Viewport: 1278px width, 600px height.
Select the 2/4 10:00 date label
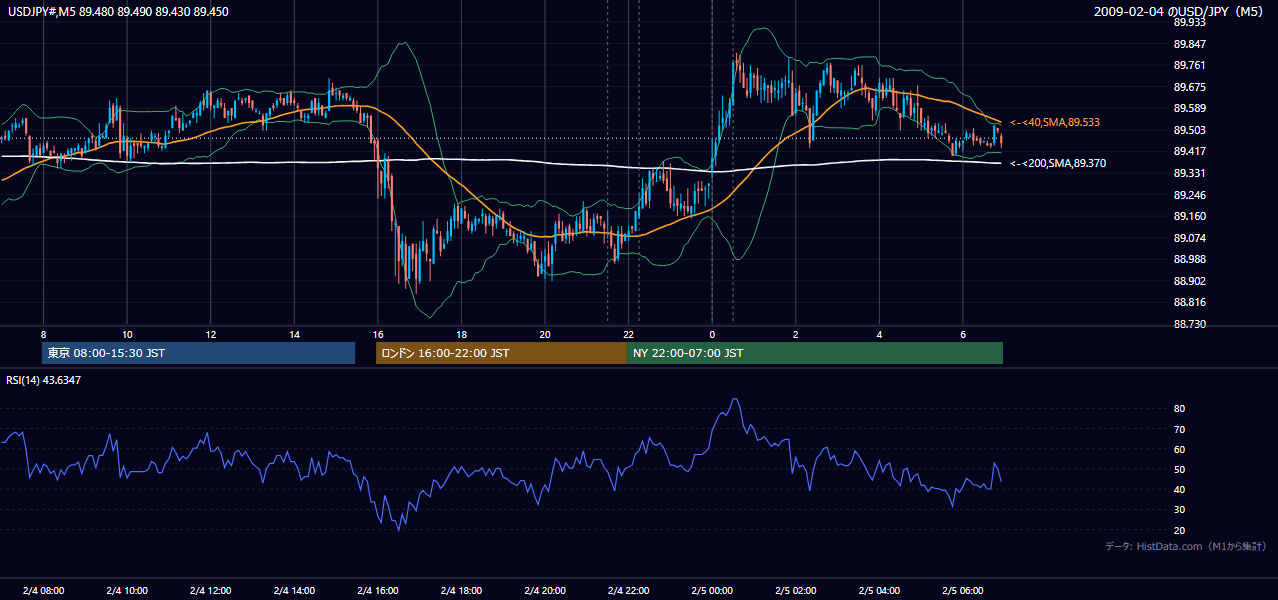[x=127, y=590]
